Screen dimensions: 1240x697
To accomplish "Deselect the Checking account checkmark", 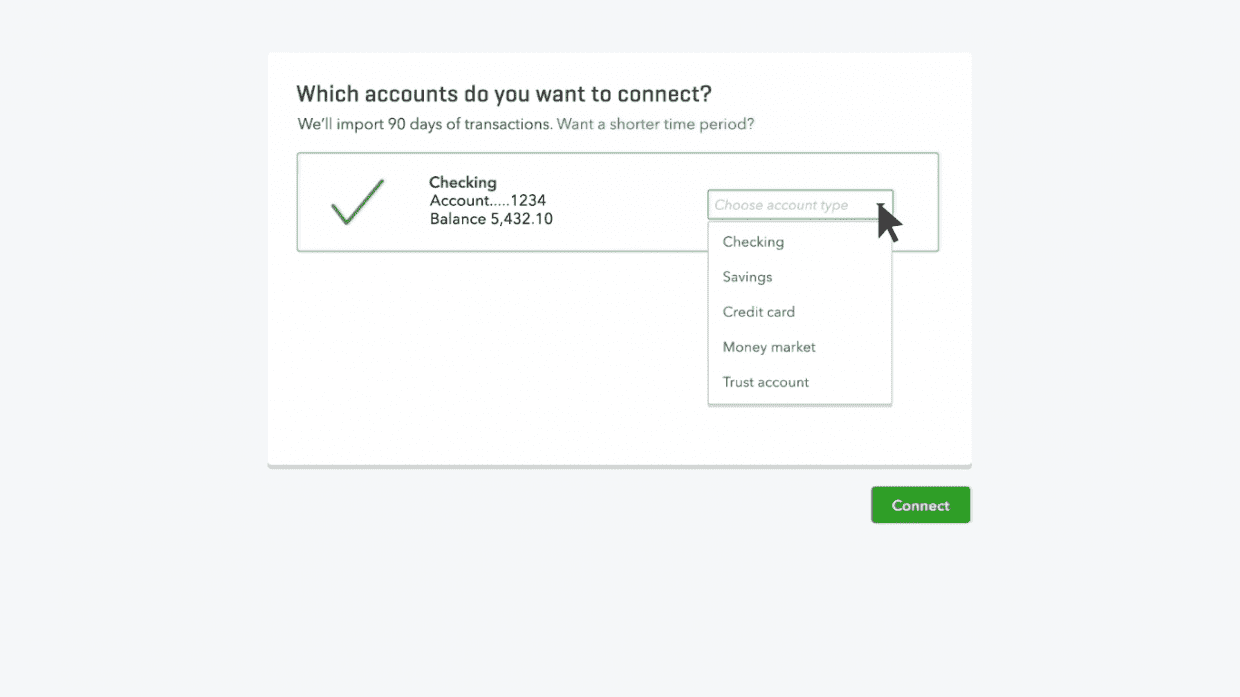I will click(357, 201).
